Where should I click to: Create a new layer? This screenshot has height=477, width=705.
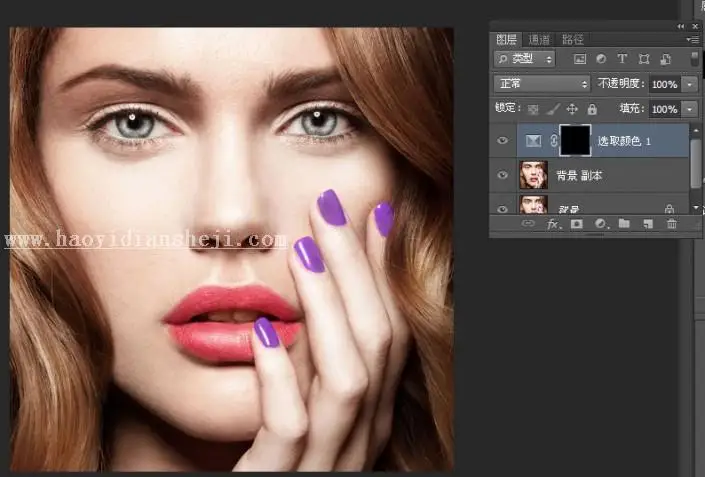pos(648,224)
